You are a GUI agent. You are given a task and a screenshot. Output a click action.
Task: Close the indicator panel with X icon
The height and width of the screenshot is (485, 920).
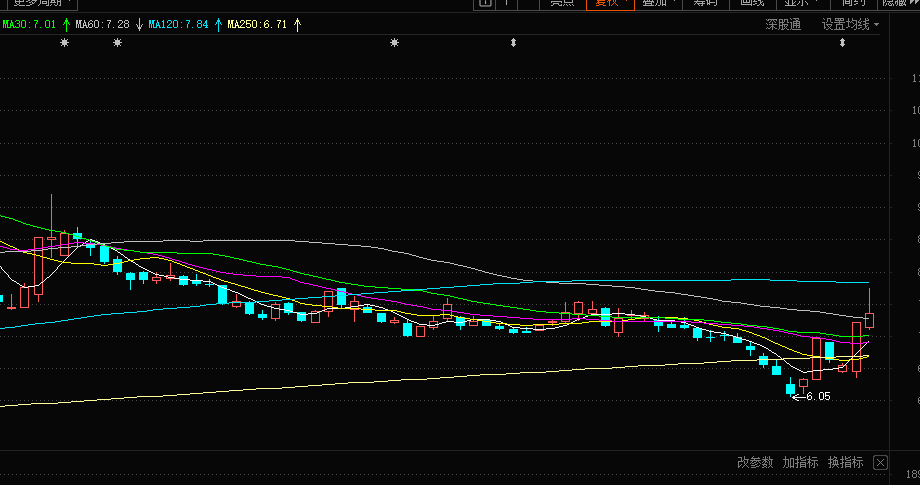(x=880, y=462)
